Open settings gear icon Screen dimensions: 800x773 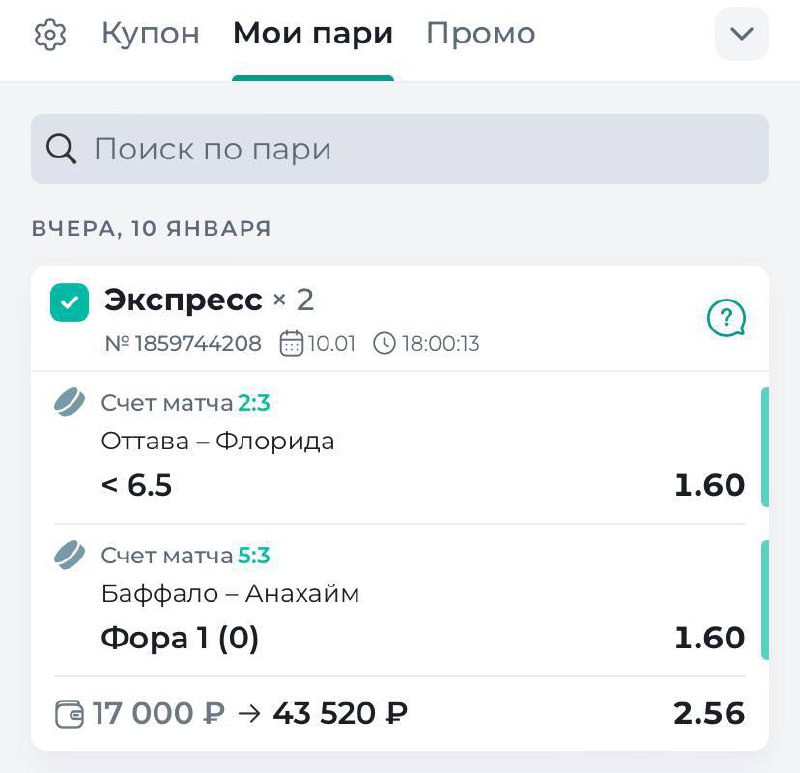50,35
